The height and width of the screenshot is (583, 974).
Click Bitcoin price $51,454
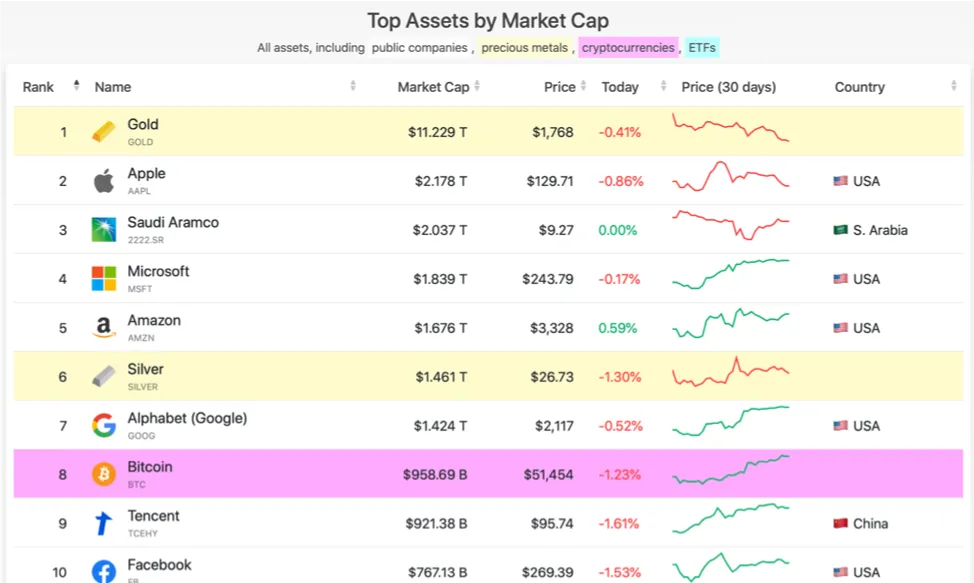pos(548,475)
